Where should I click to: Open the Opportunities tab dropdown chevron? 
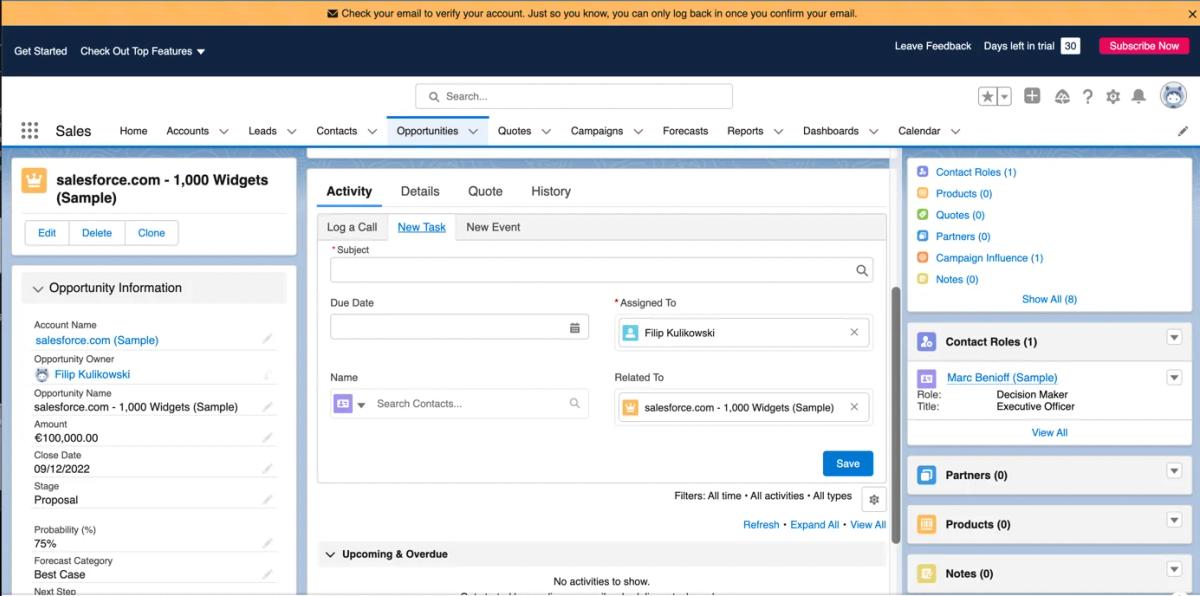[x=473, y=131]
